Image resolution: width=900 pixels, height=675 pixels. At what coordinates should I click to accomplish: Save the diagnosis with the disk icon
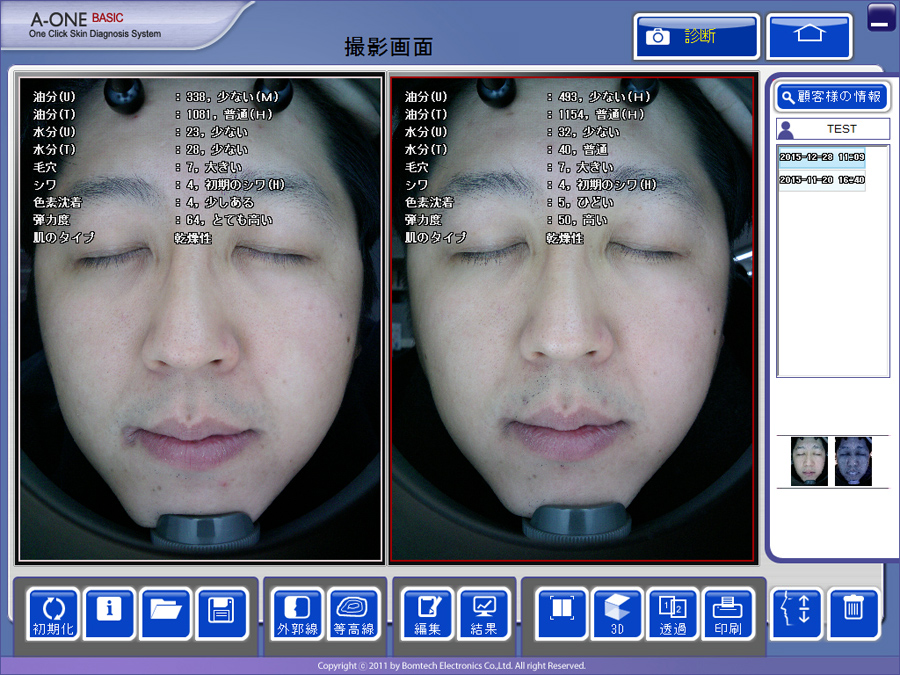[223, 613]
